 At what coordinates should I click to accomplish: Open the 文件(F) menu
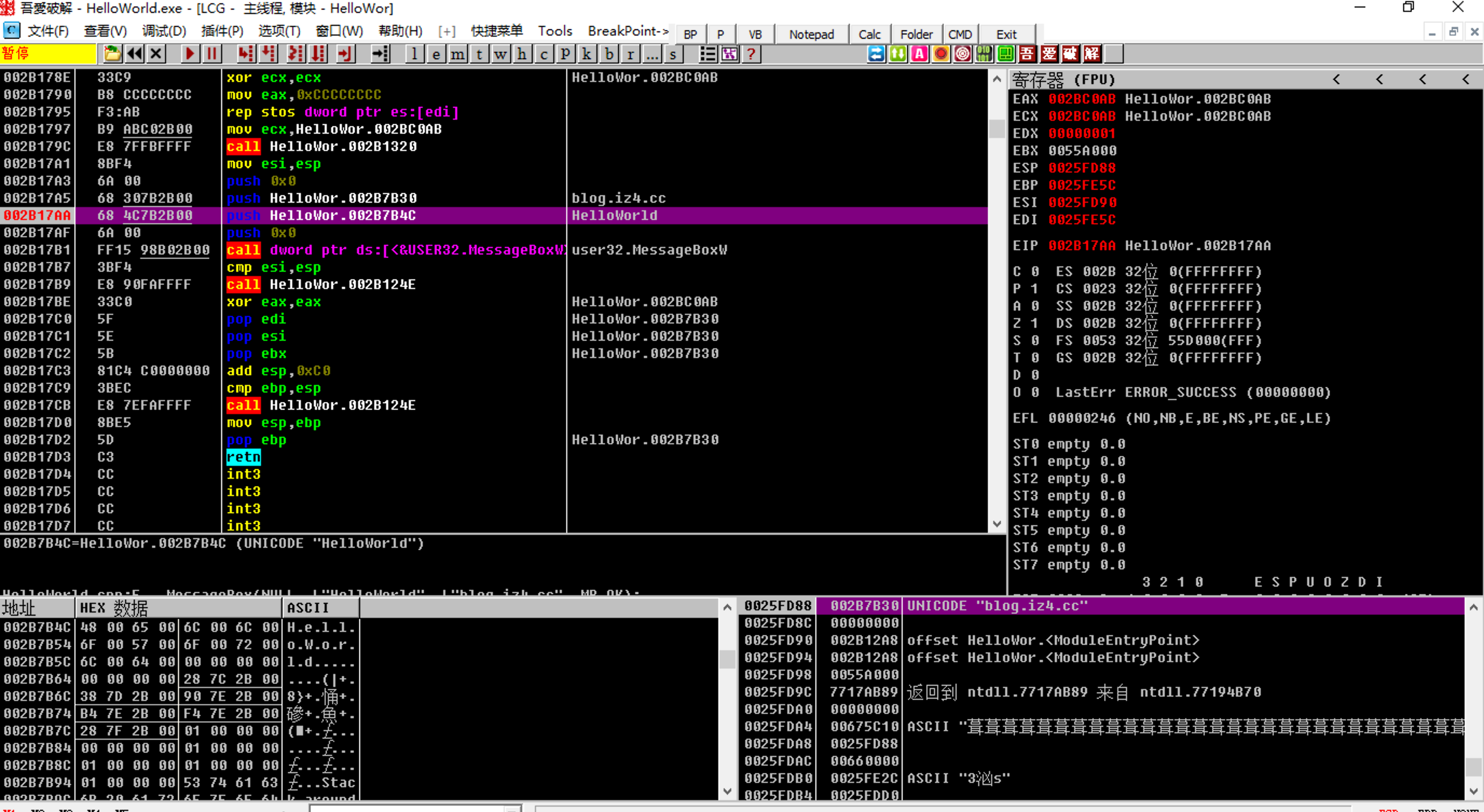click(x=49, y=31)
